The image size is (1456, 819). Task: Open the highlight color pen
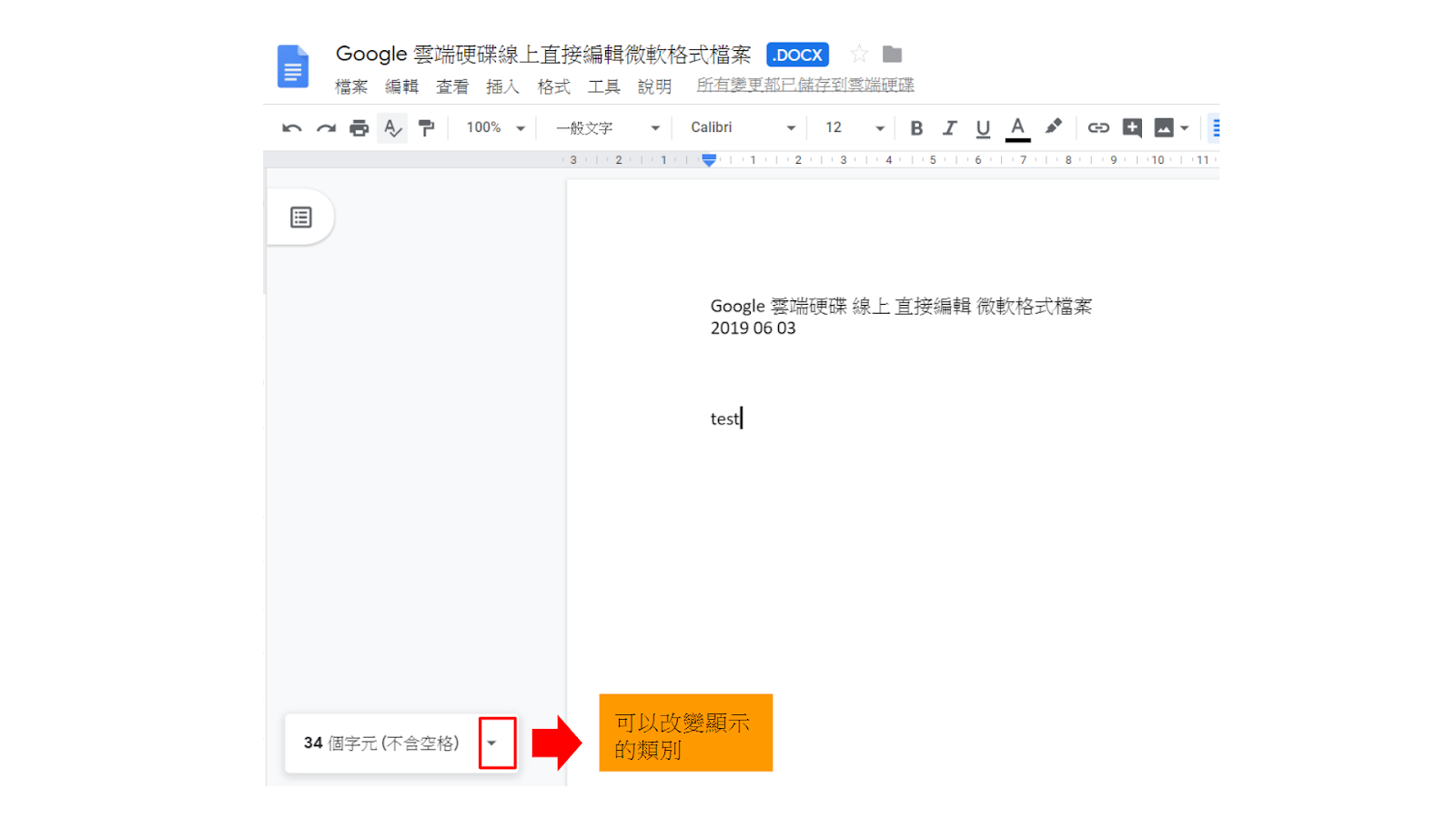click(x=1053, y=126)
